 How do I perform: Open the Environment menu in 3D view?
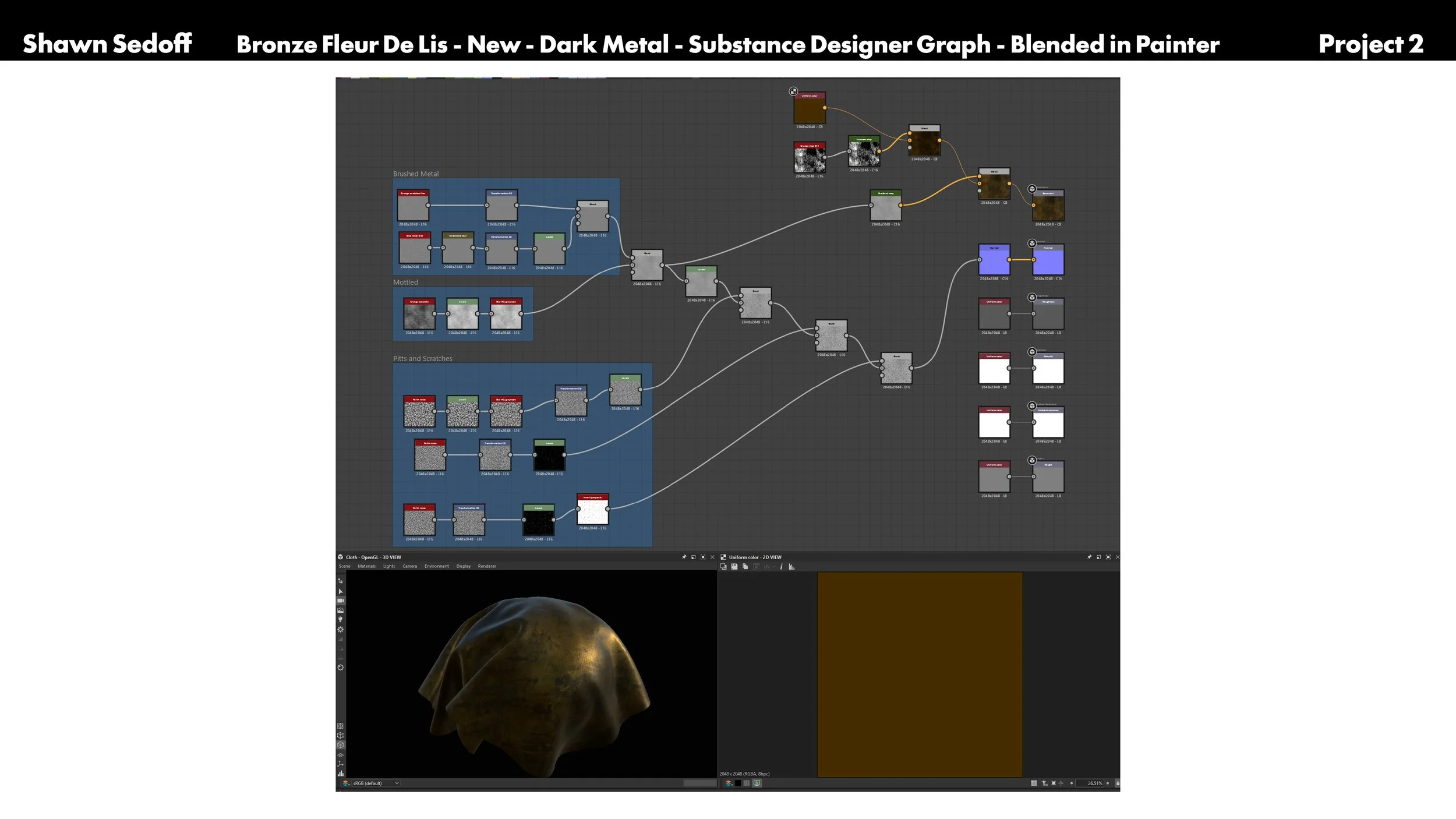pyautogui.click(x=437, y=566)
